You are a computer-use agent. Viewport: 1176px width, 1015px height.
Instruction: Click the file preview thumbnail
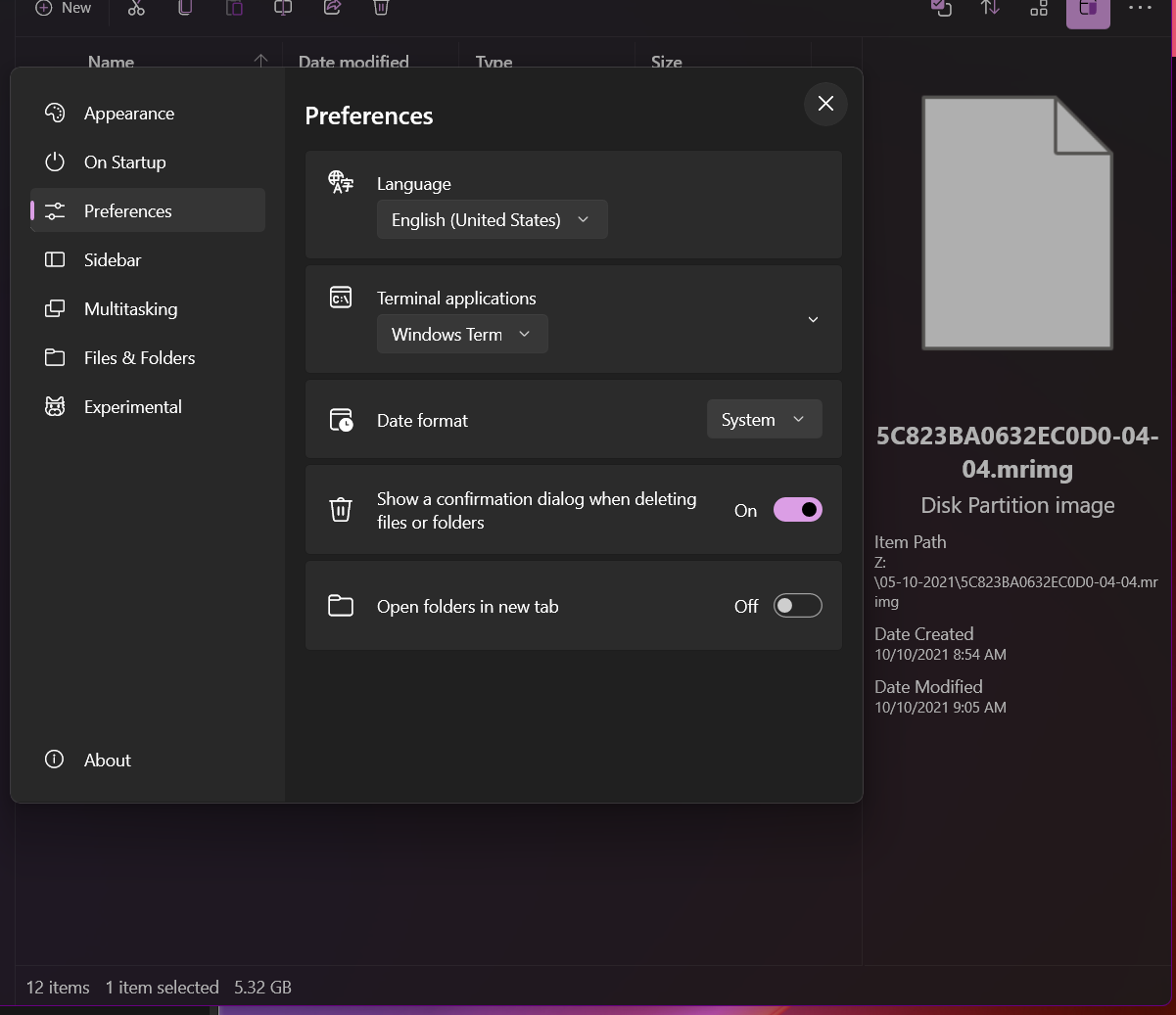tap(1017, 222)
